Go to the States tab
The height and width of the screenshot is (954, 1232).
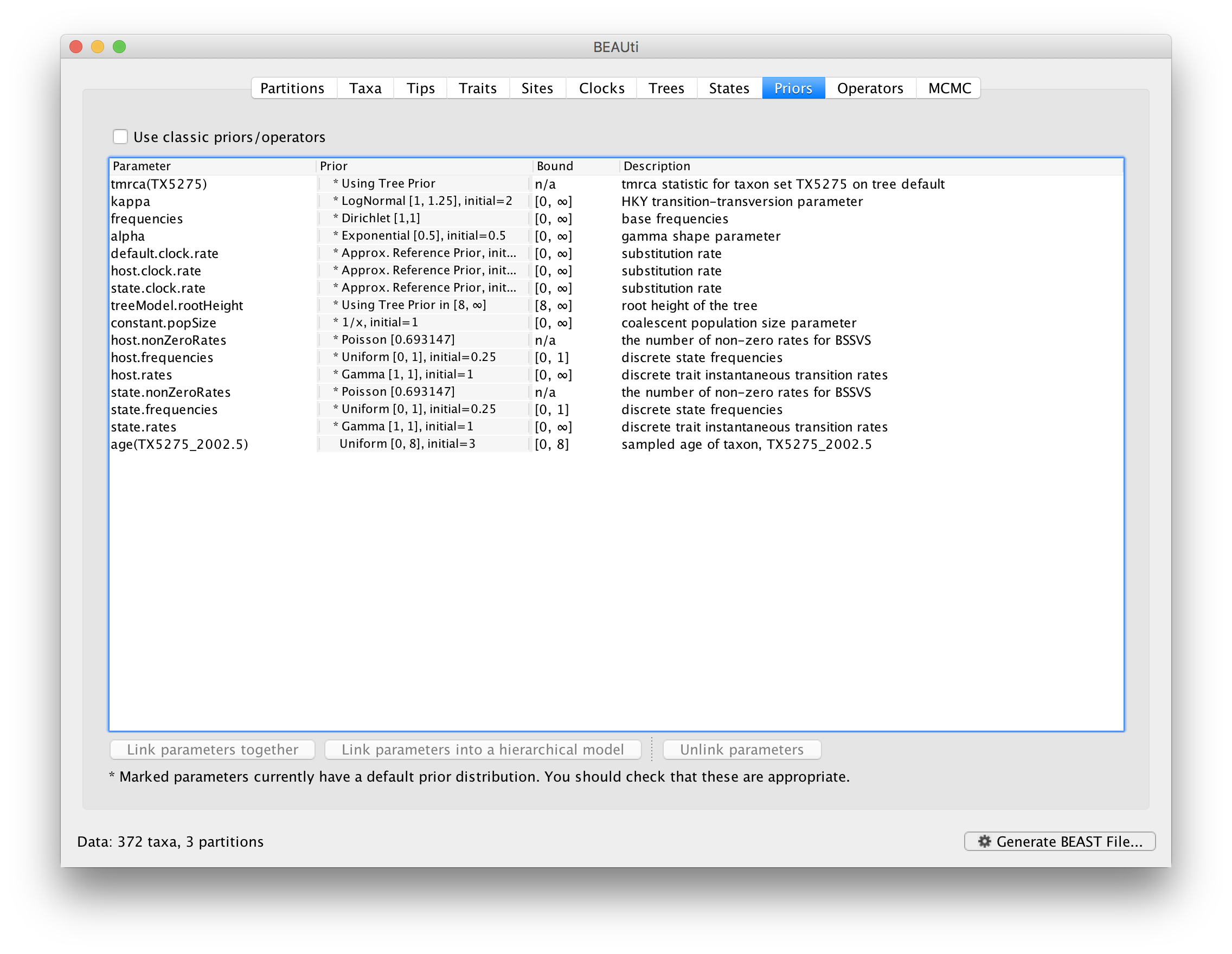[x=729, y=88]
